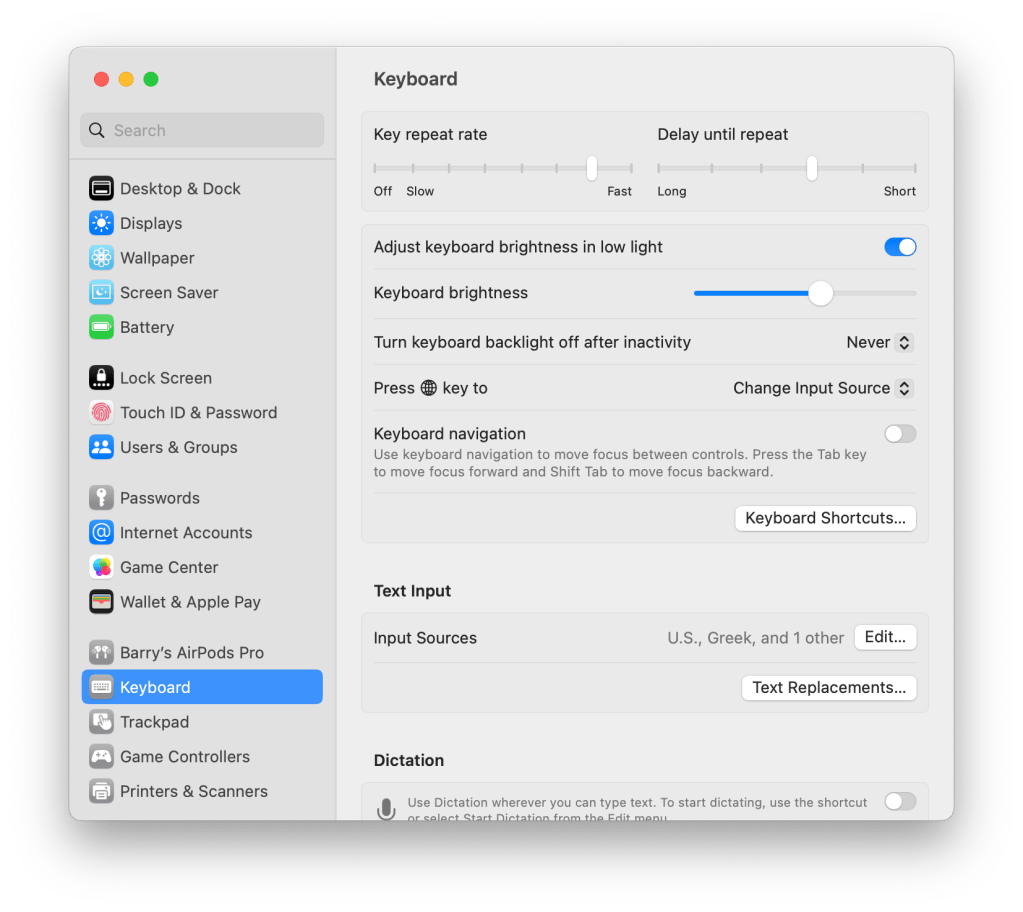The image size is (1023, 912).
Task: Open Keyboard Shortcuts dialog
Action: [x=825, y=518]
